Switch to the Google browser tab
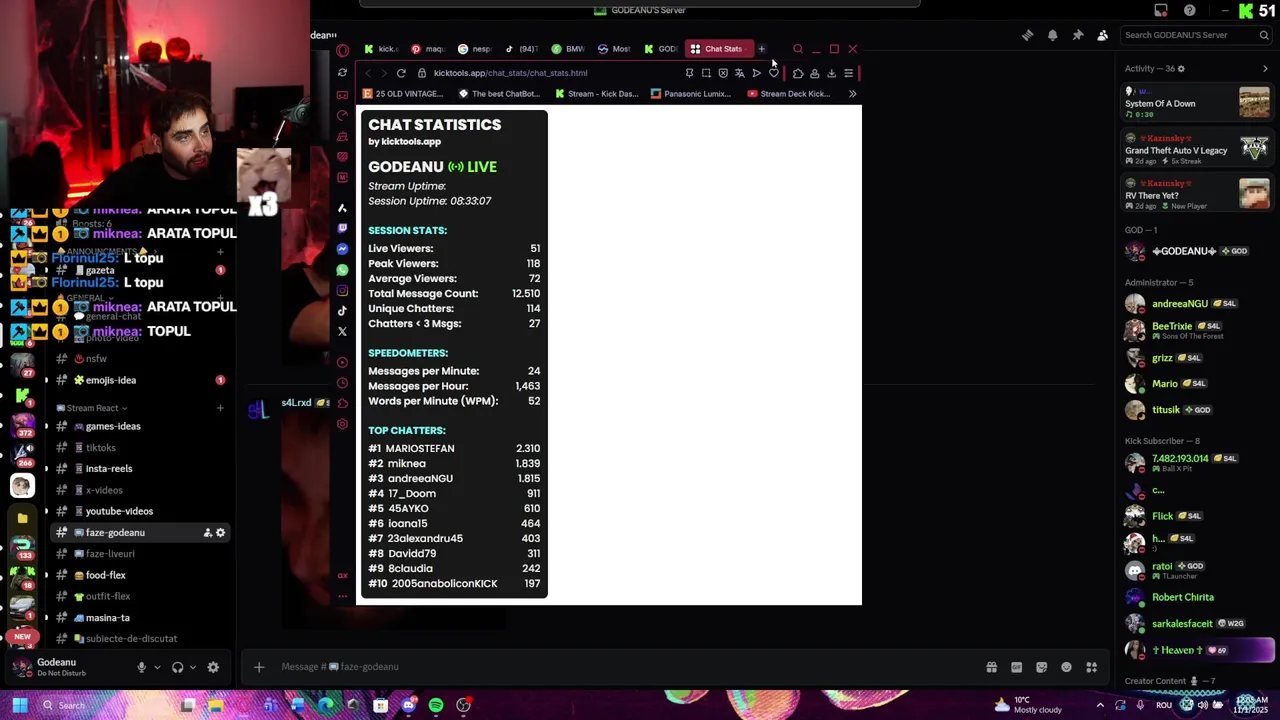This screenshot has width=1280, height=720. coord(475,49)
